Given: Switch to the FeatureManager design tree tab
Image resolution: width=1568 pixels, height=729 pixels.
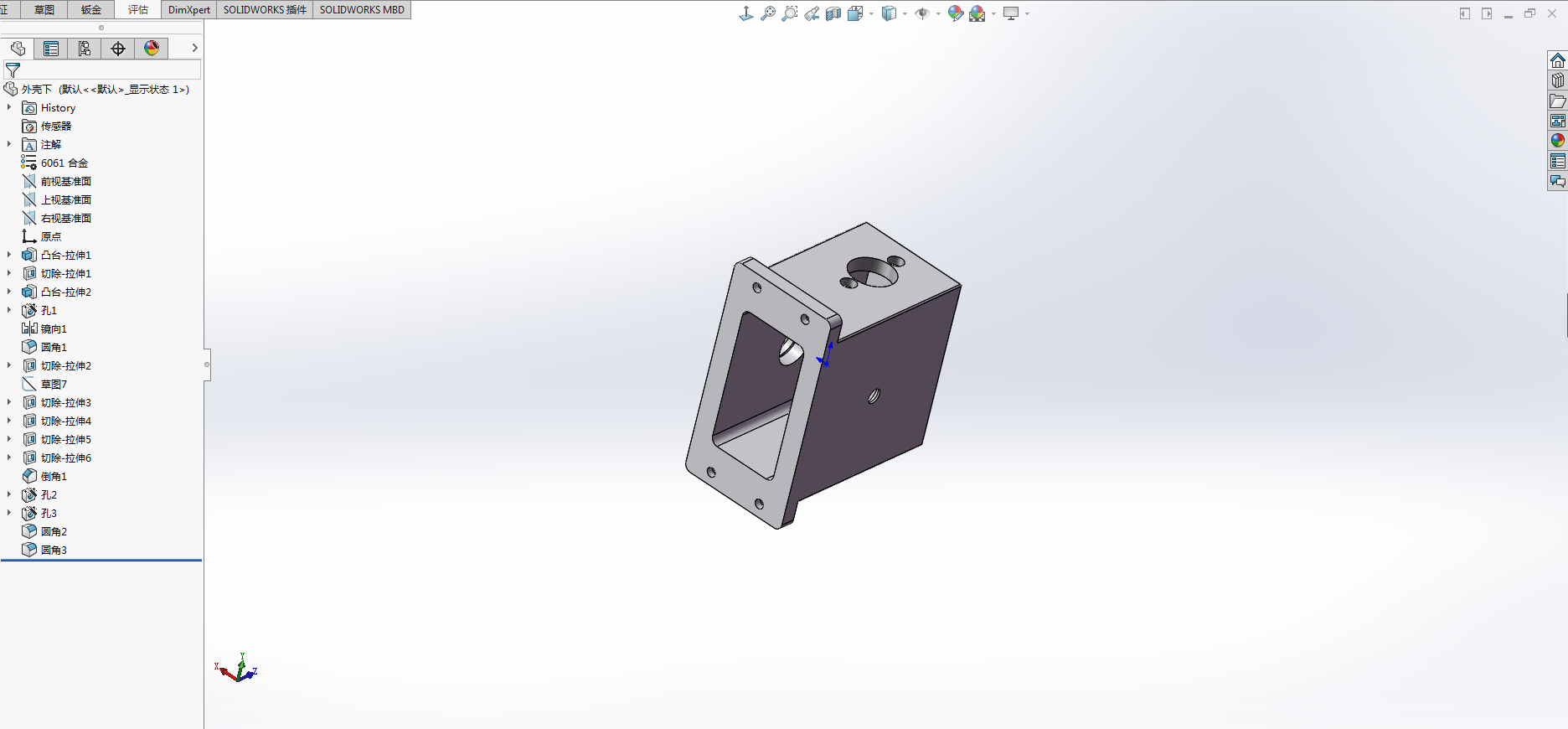Looking at the screenshot, I should [18, 49].
